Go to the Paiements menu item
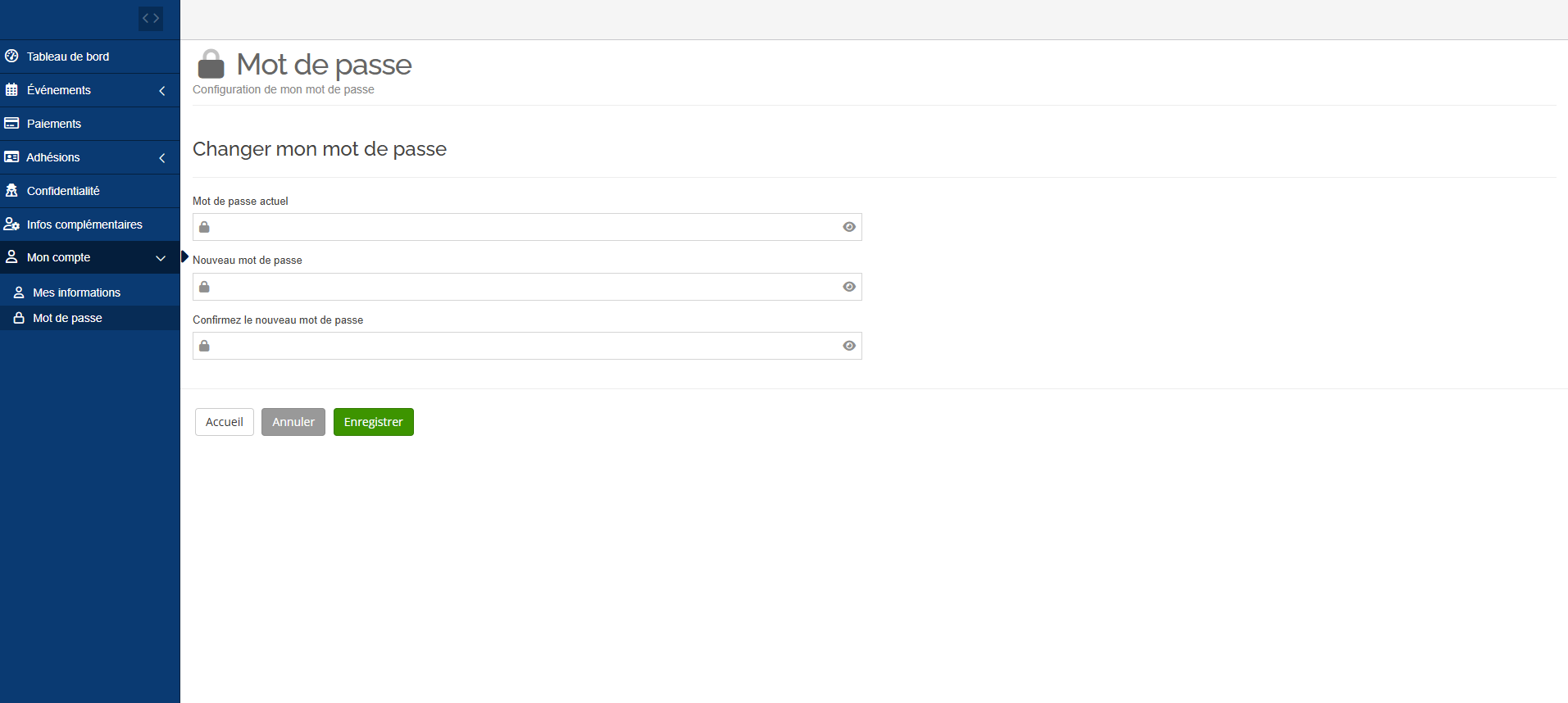 tap(54, 124)
